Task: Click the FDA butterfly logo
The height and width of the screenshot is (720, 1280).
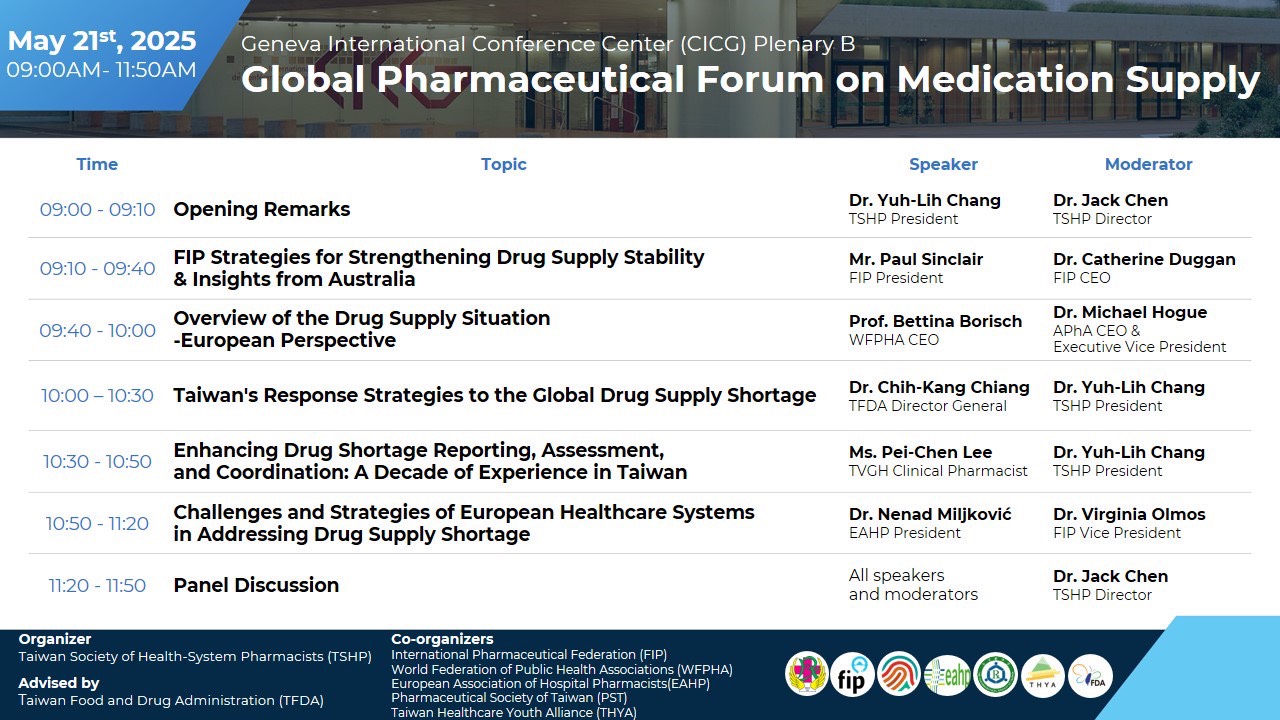Action: (x=1090, y=675)
